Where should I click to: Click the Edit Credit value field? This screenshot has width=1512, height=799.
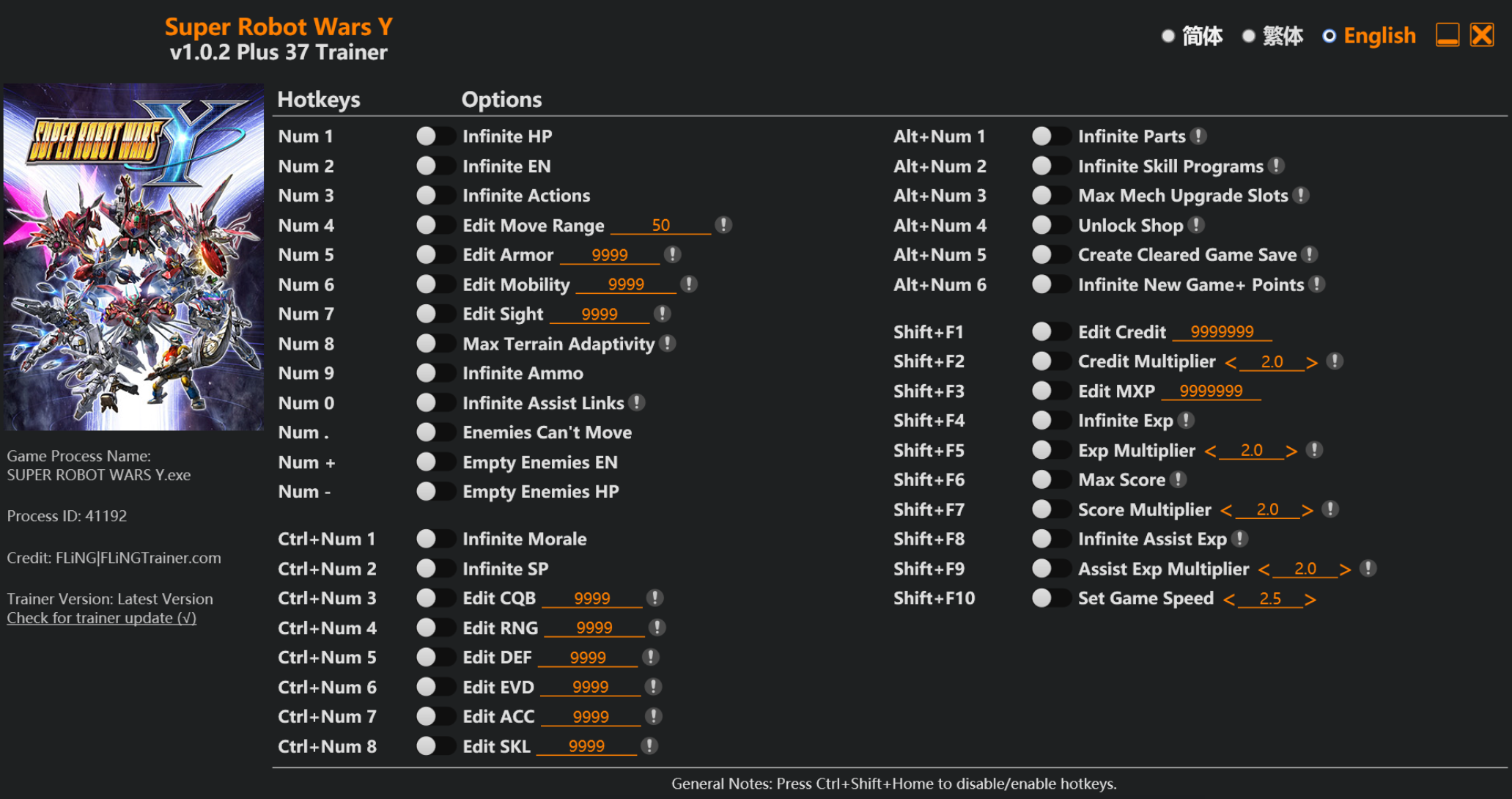click(x=1222, y=332)
